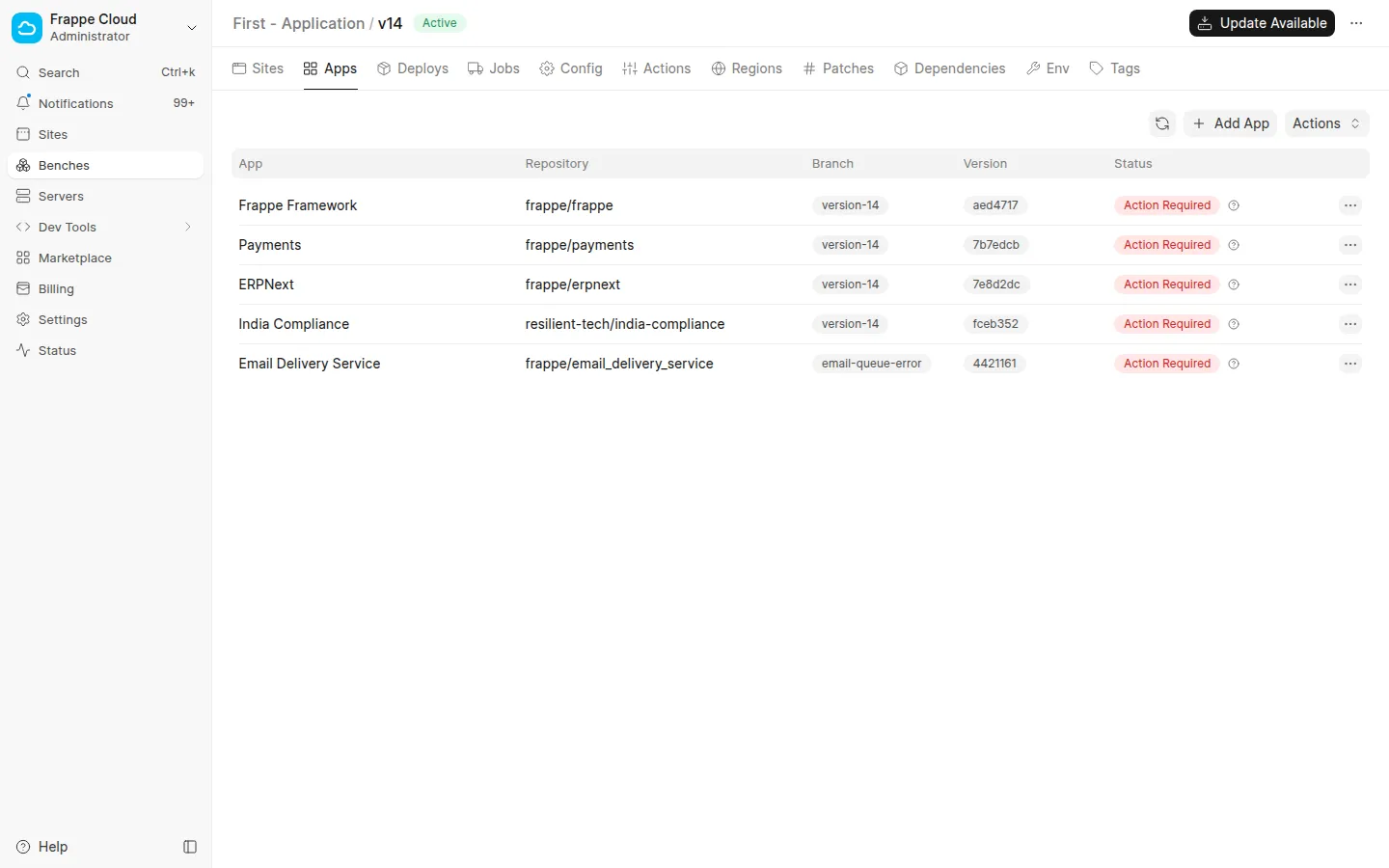
Task: Refresh the apps list with the reload icon
Action: point(1162,123)
